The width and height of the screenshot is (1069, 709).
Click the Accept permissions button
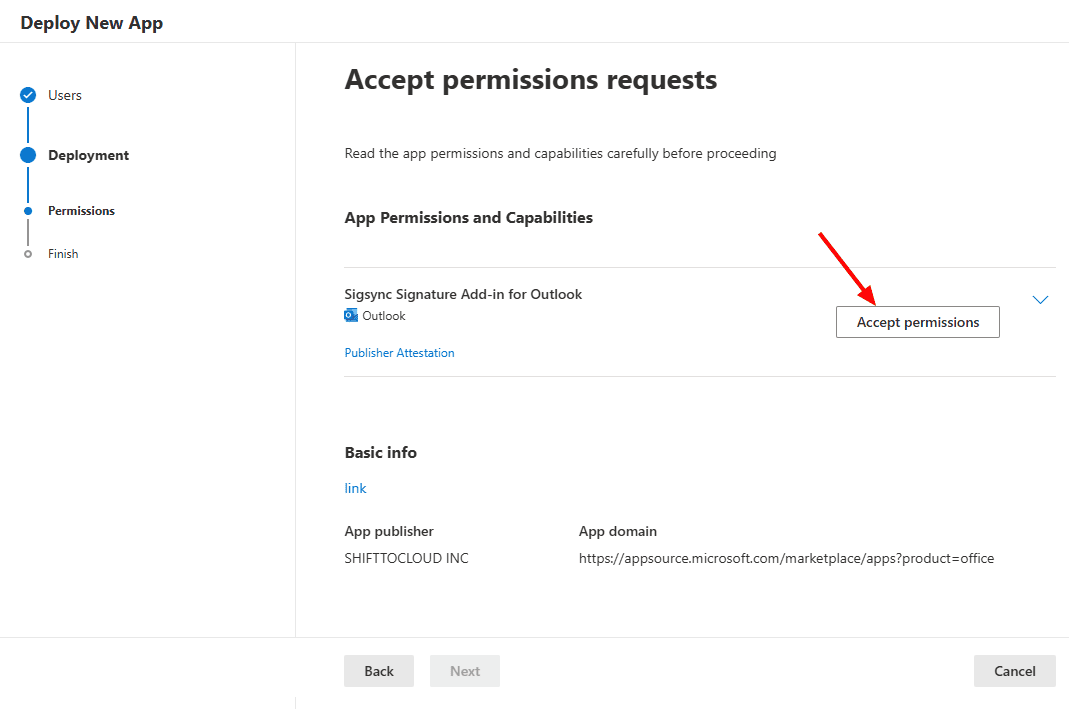tap(917, 321)
